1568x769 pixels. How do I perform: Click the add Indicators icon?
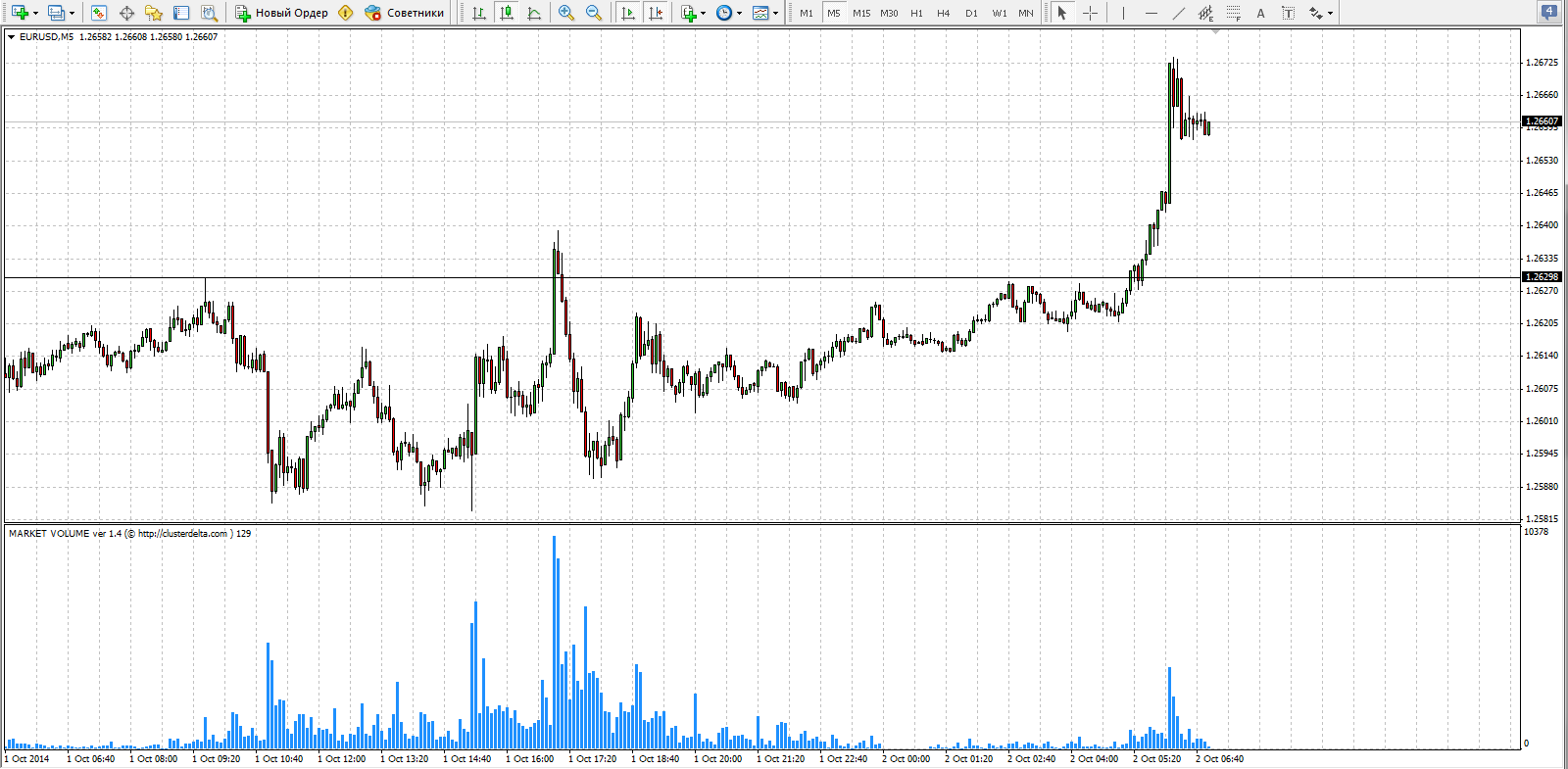click(x=688, y=13)
